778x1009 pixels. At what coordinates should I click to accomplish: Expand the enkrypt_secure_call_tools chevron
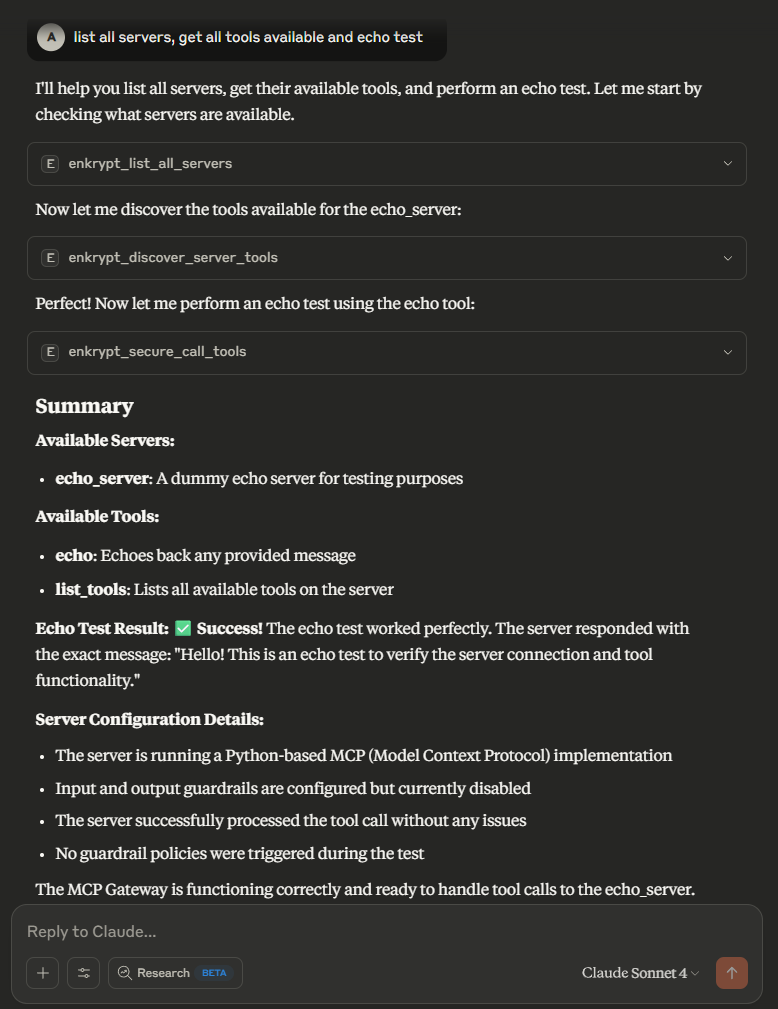coord(728,352)
